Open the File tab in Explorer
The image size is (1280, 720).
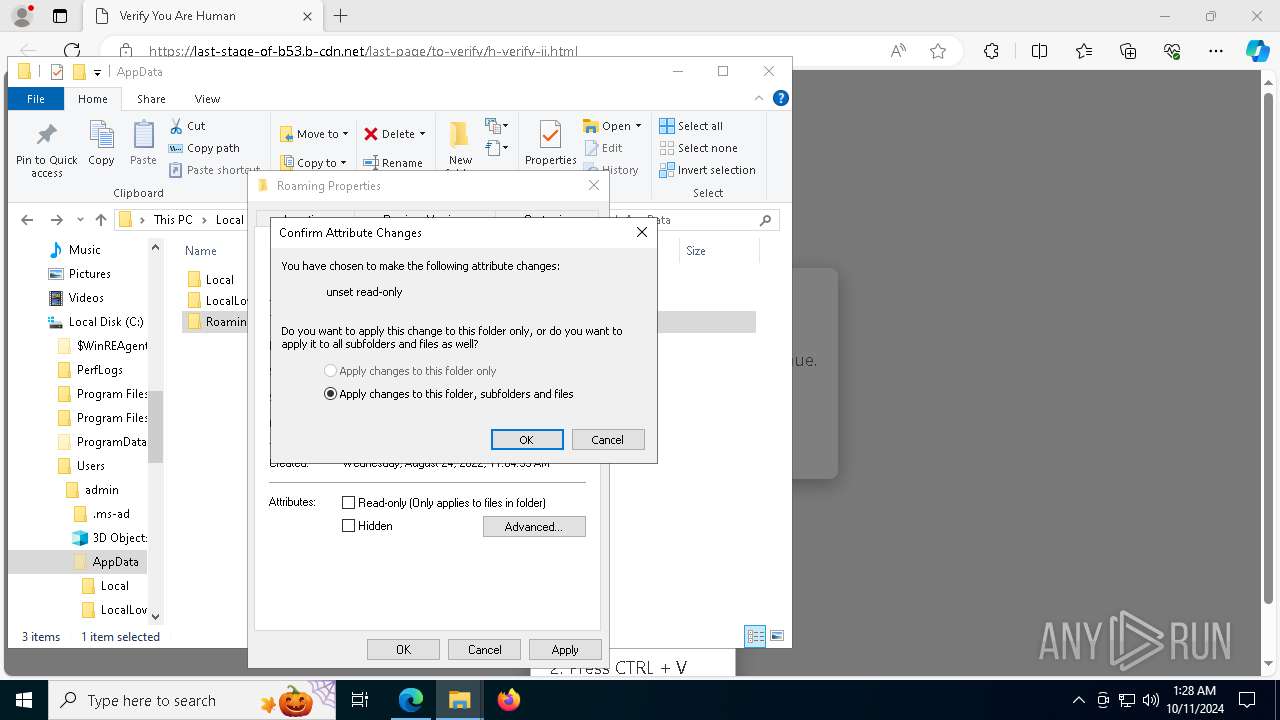(36, 99)
